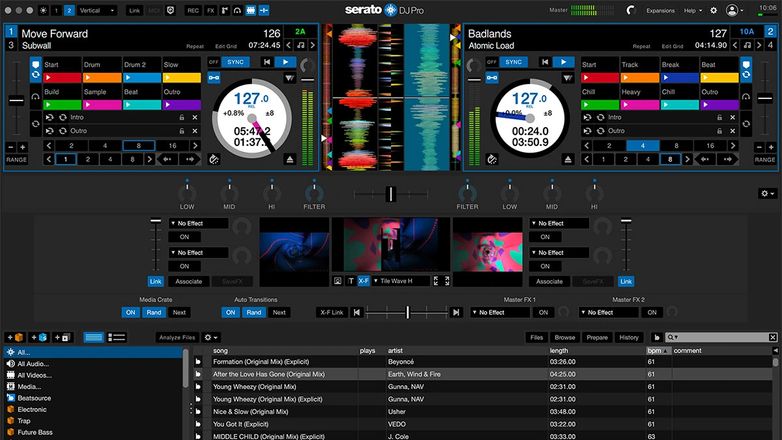The width and height of the screenshot is (782, 440).
Task: Trigger the orange Drum cue on deck 1
Action: click(x=102, y=78)
